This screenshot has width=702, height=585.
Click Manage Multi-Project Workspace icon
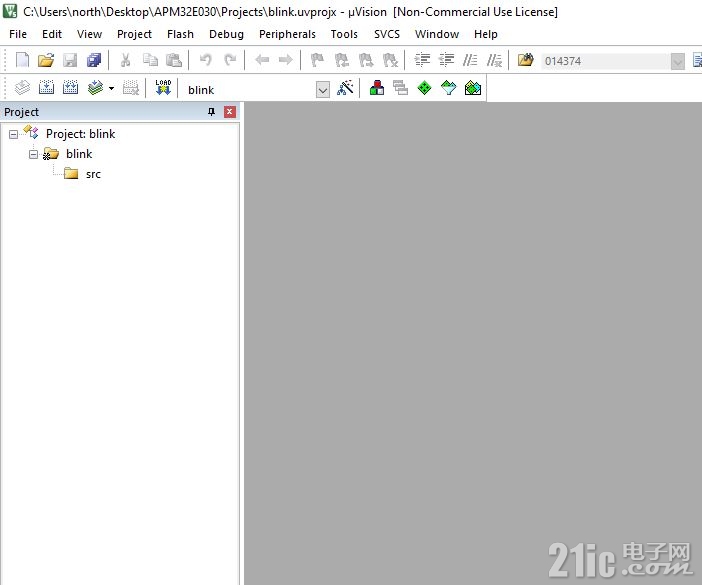click(x=400, y=88)
